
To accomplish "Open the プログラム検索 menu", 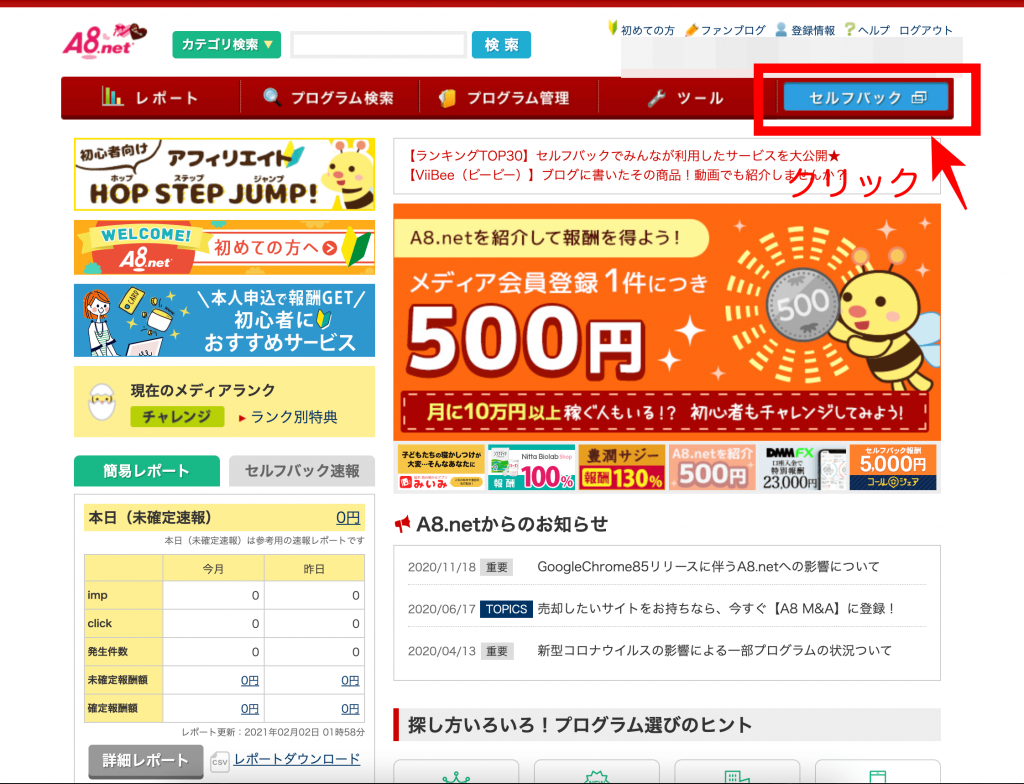I will click(x=328, y=98).
